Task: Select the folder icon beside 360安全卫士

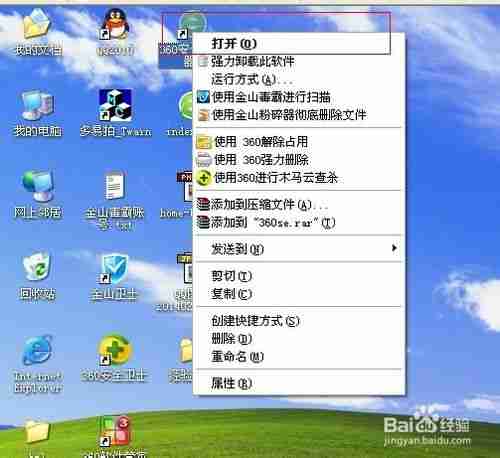Action: pyautogui.click(x=186, y=350)
